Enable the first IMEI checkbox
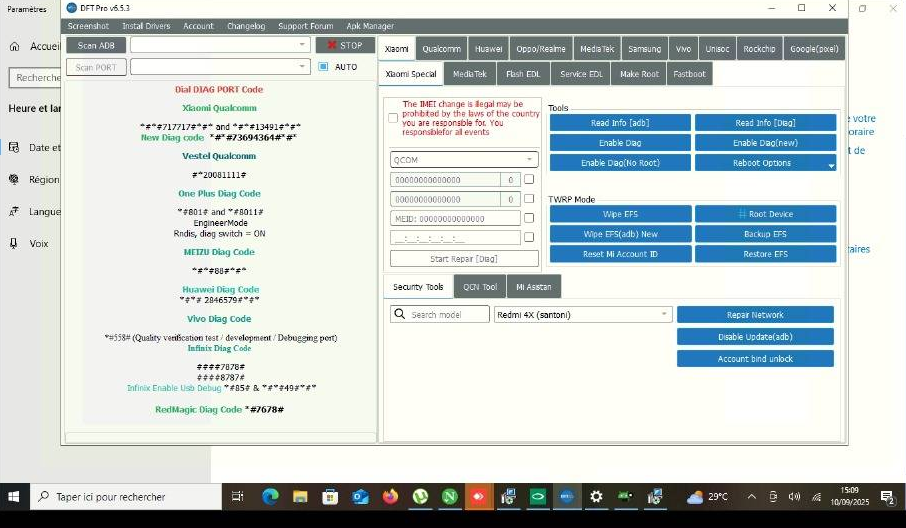Screen dimensions: 906x528 [529, 179]
